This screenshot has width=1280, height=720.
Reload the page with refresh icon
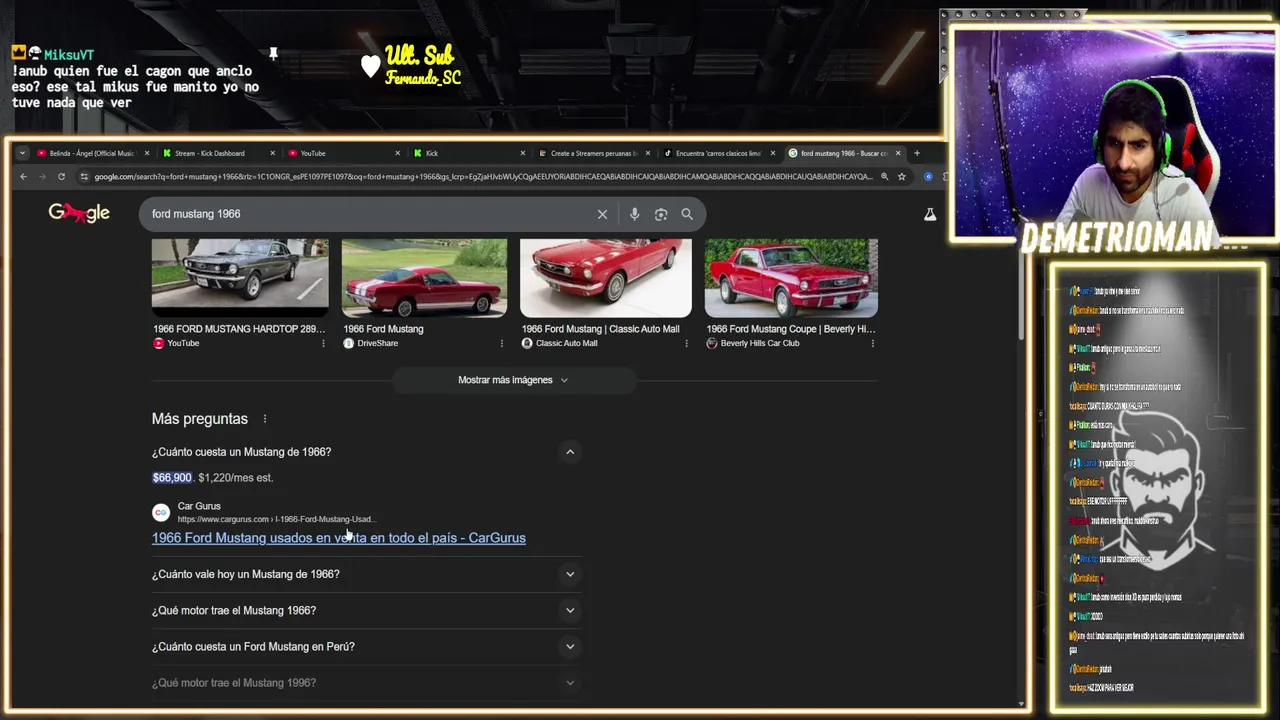[x=61, y=177]
